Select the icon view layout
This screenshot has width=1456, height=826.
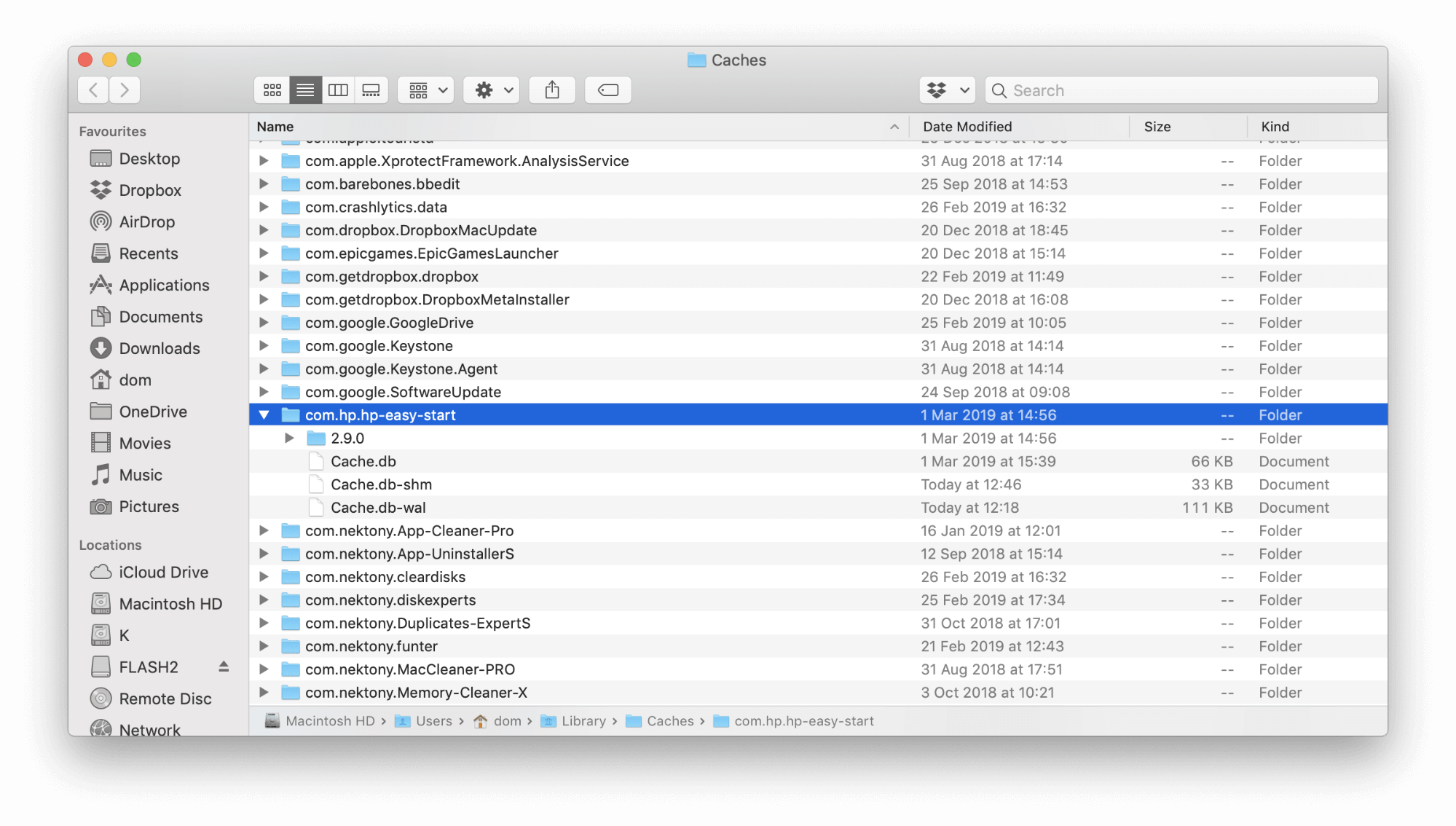click(271, 90)
